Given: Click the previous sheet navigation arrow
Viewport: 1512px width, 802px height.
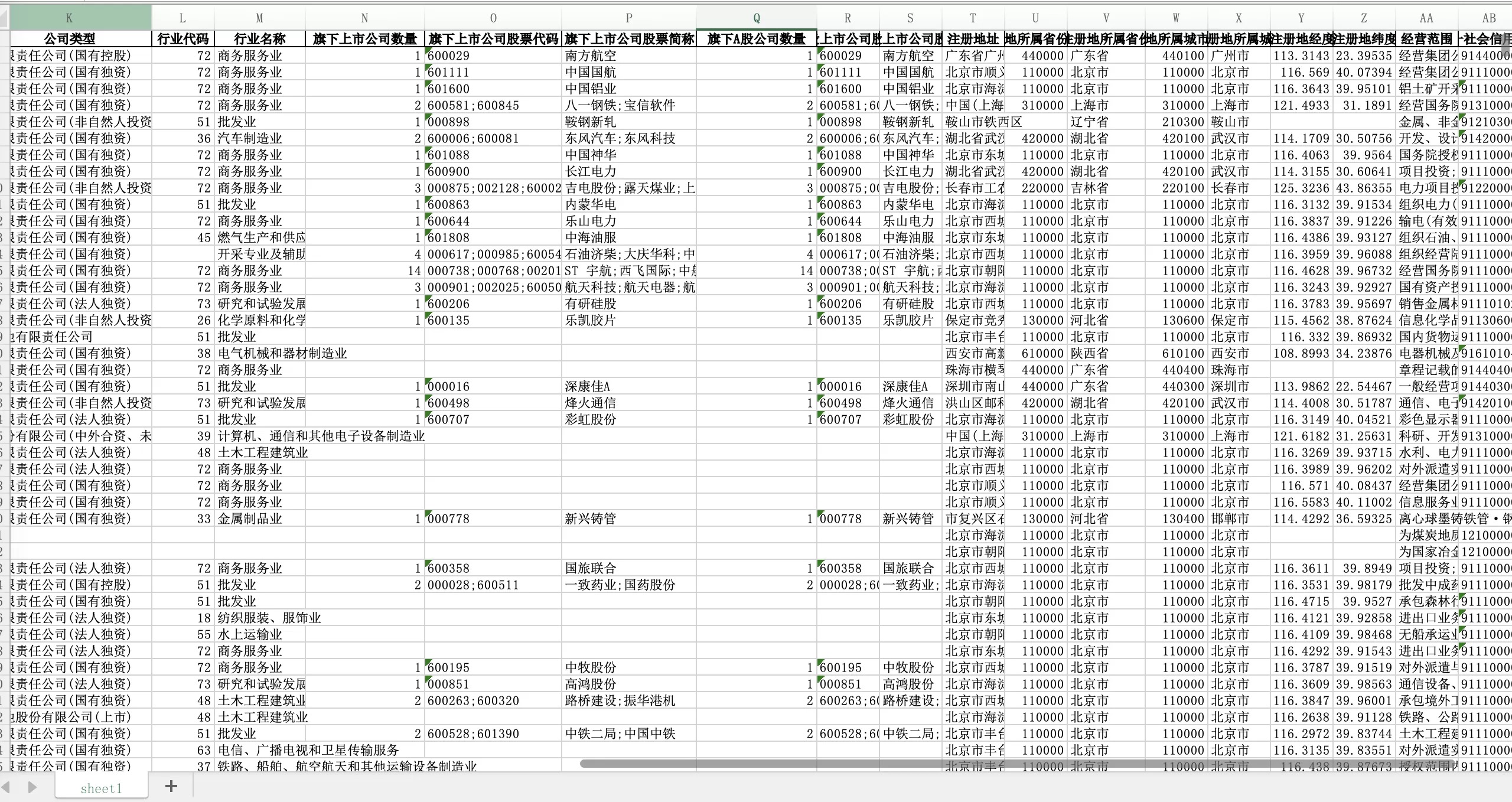Looking at the screenshot, I should pos(6,787).
